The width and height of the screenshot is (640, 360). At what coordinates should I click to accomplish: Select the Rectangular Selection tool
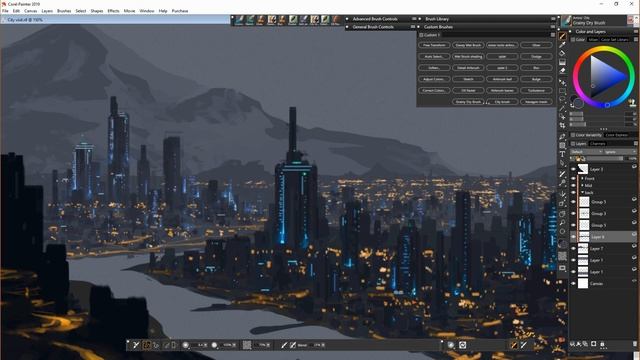(x=562, y=91)
